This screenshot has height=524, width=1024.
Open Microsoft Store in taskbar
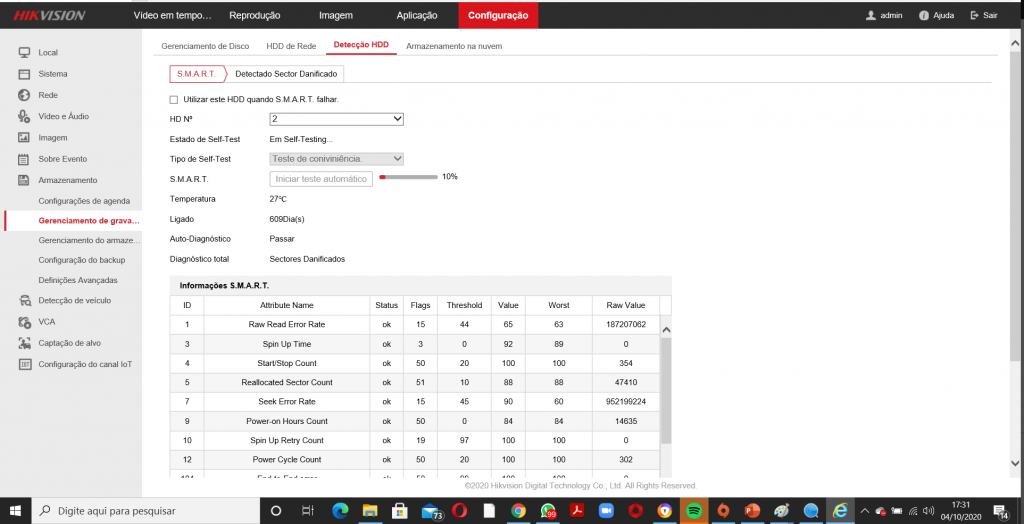point(399,510)
